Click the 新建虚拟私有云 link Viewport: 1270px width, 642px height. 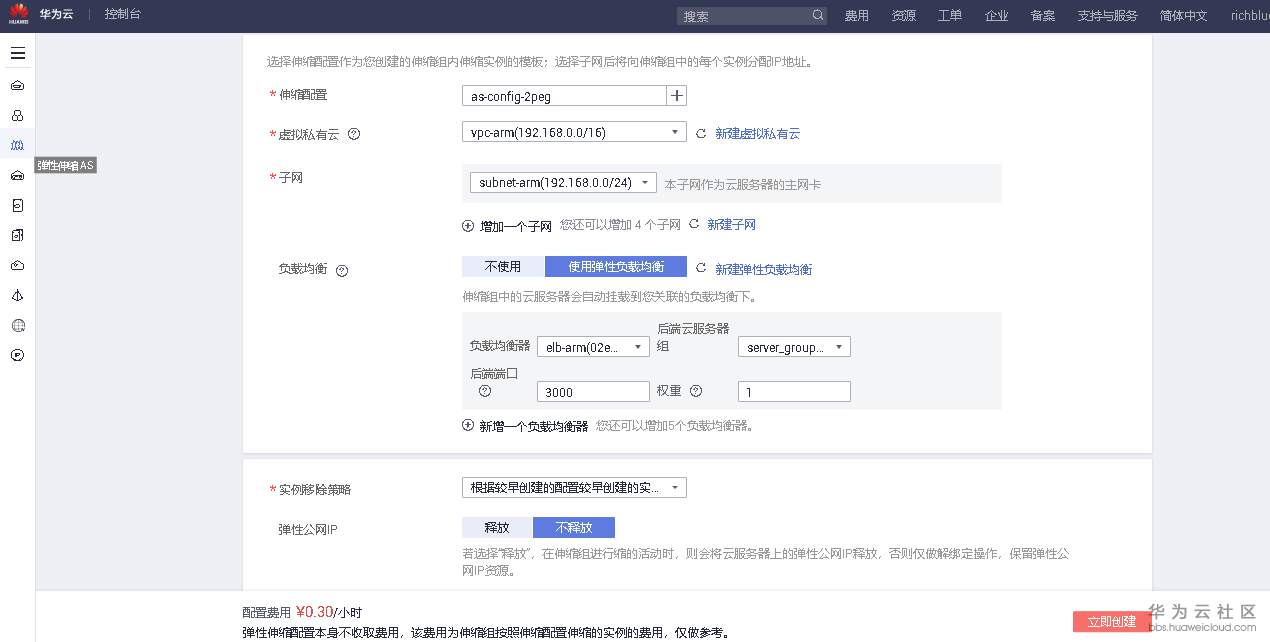tap(758, 134)
